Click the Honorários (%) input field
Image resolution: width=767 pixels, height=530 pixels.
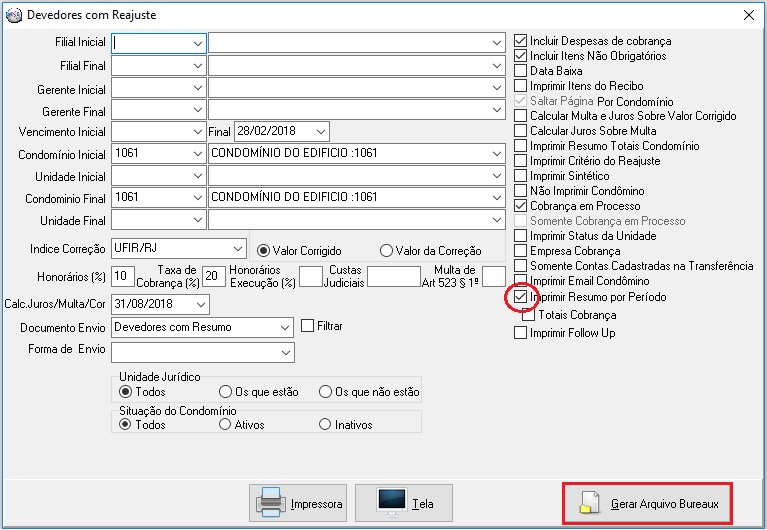(123, 276)
